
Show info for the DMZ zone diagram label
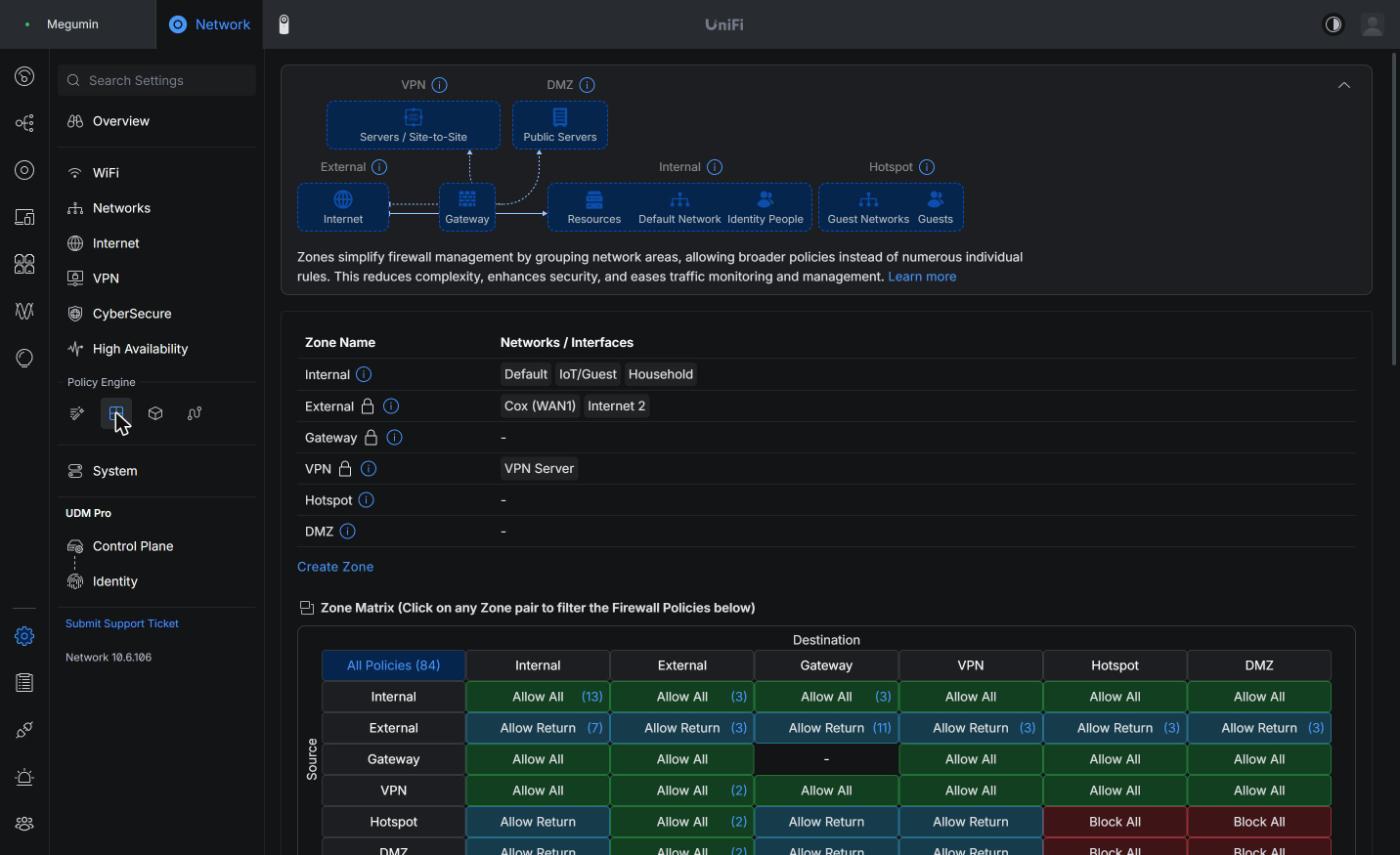[587, 85]
